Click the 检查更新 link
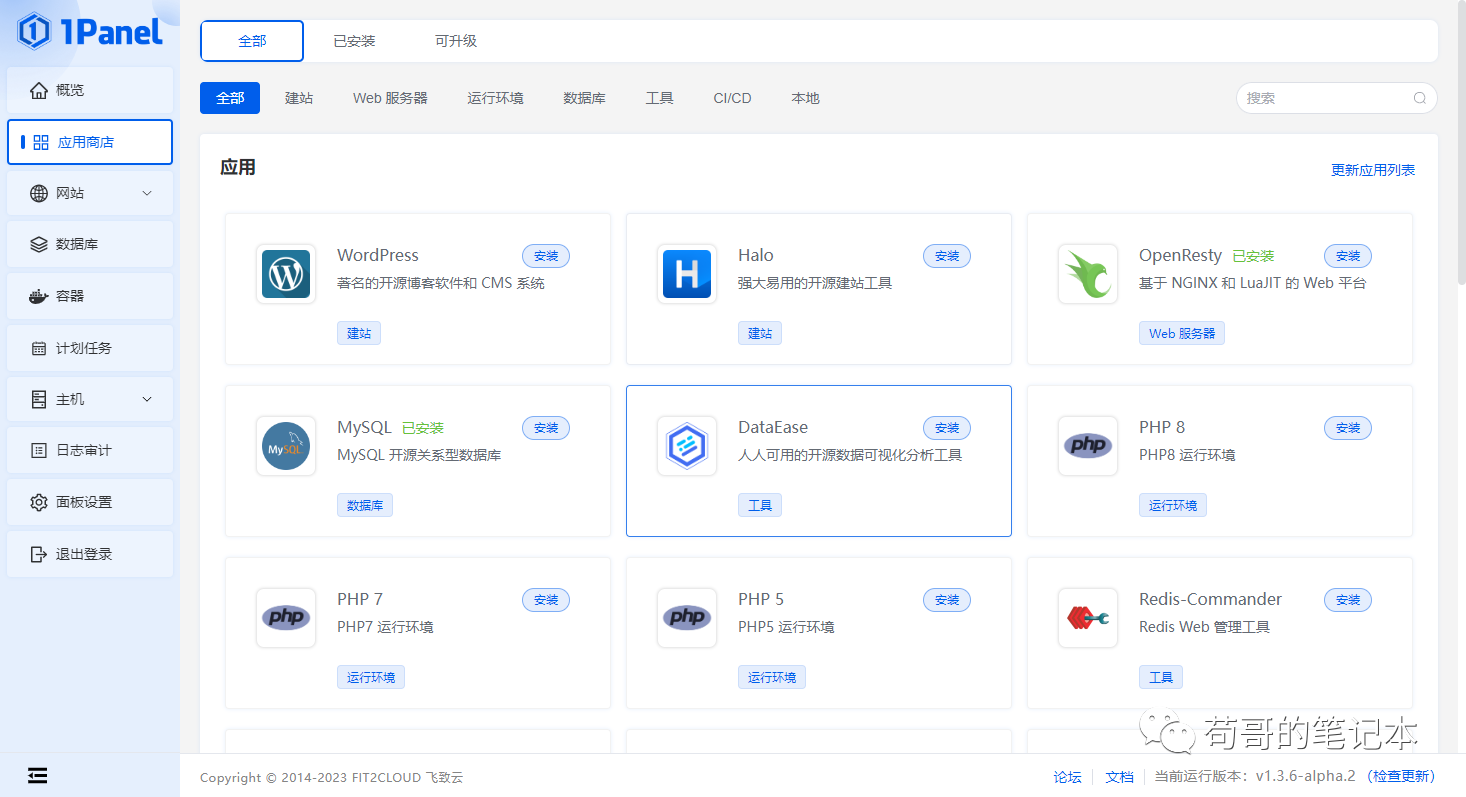Image resolution: width=1466 pixels, height=797 pixels. [x=1401, y=776]
